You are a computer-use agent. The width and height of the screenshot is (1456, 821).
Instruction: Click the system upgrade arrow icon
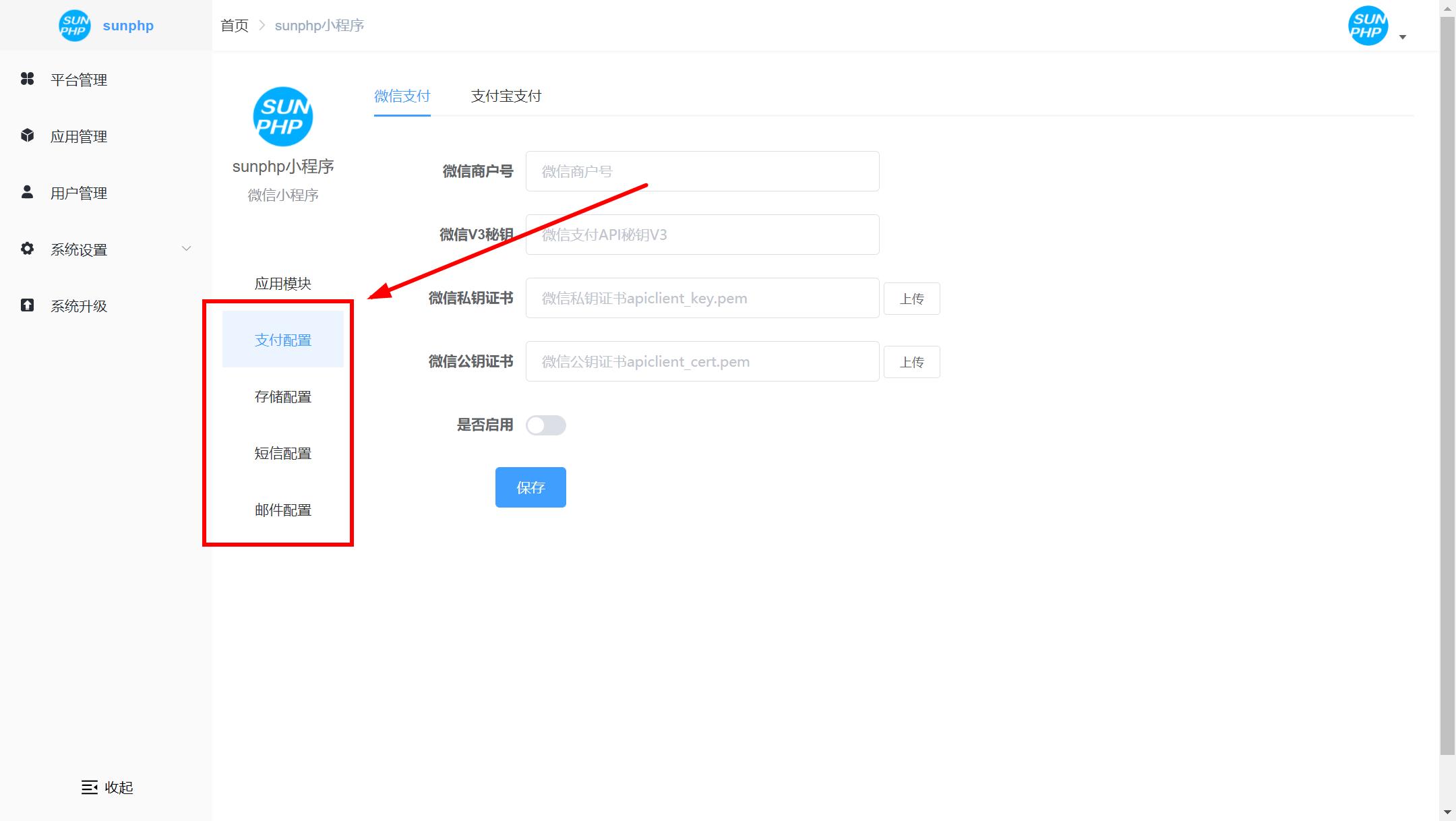(27, 305)
